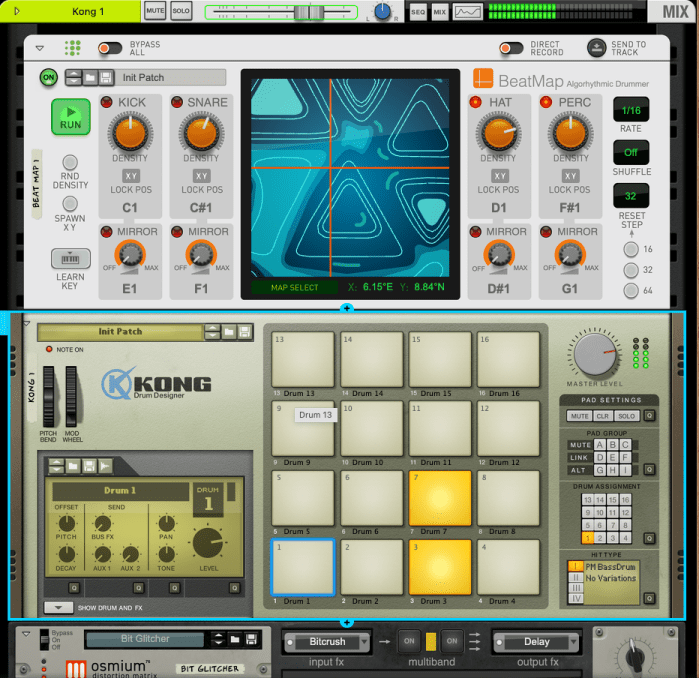Viewport: 699px width, 678px height.
Task: Enable the Direct Record switch
Action: point(511,48)
